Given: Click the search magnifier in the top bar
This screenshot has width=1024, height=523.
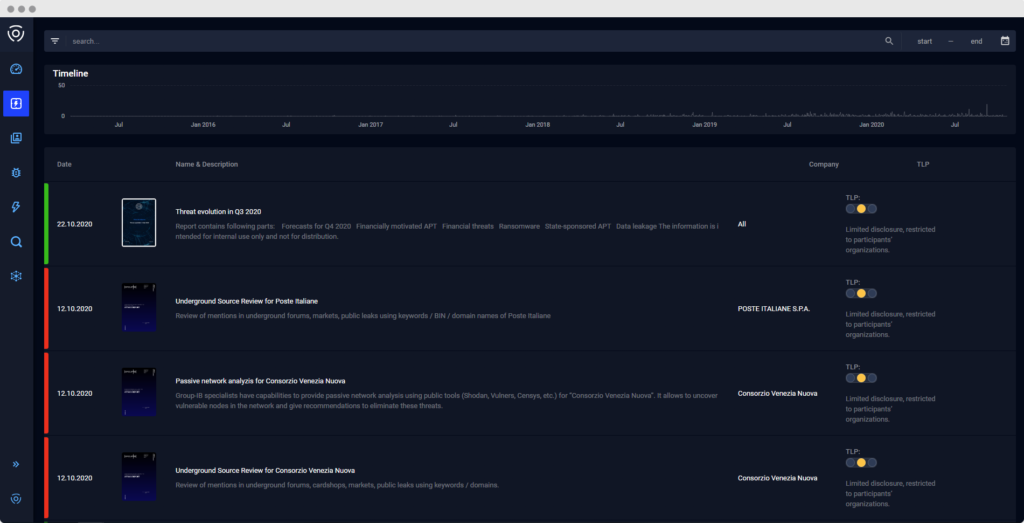Looking at the screenshot, I should click(889, 41).
